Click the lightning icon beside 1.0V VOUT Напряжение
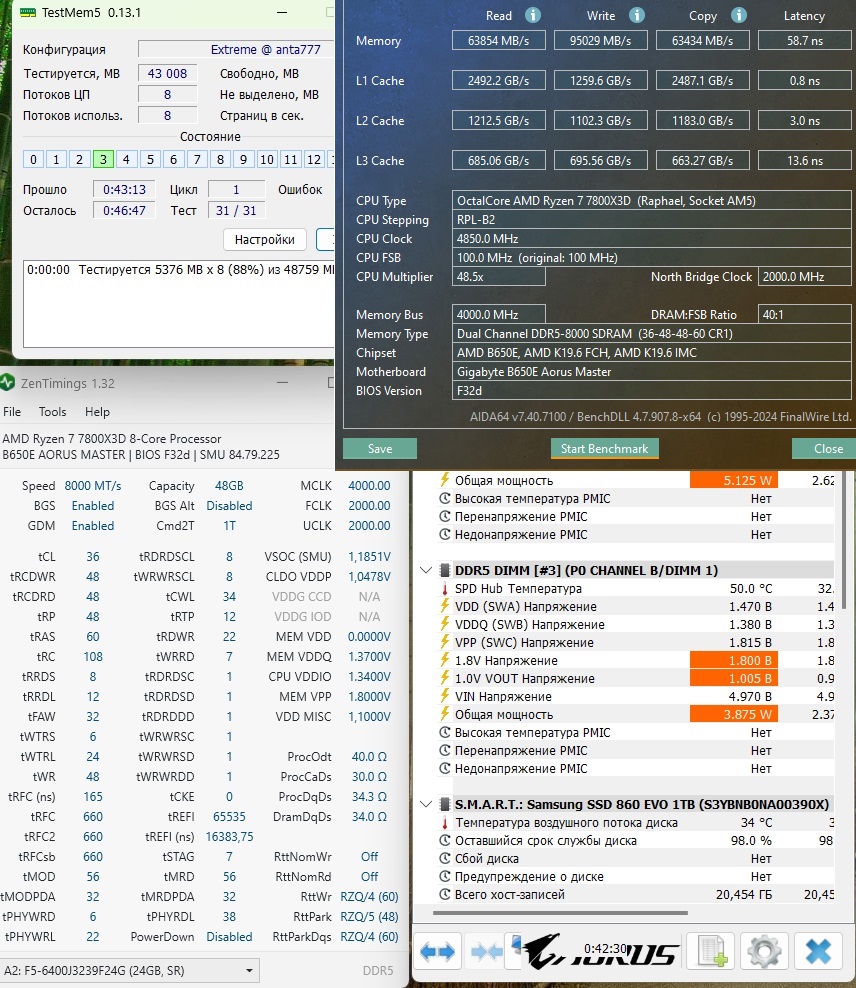Image resolution: width=856 pixels, height=988 pixels. pos(445,678)
